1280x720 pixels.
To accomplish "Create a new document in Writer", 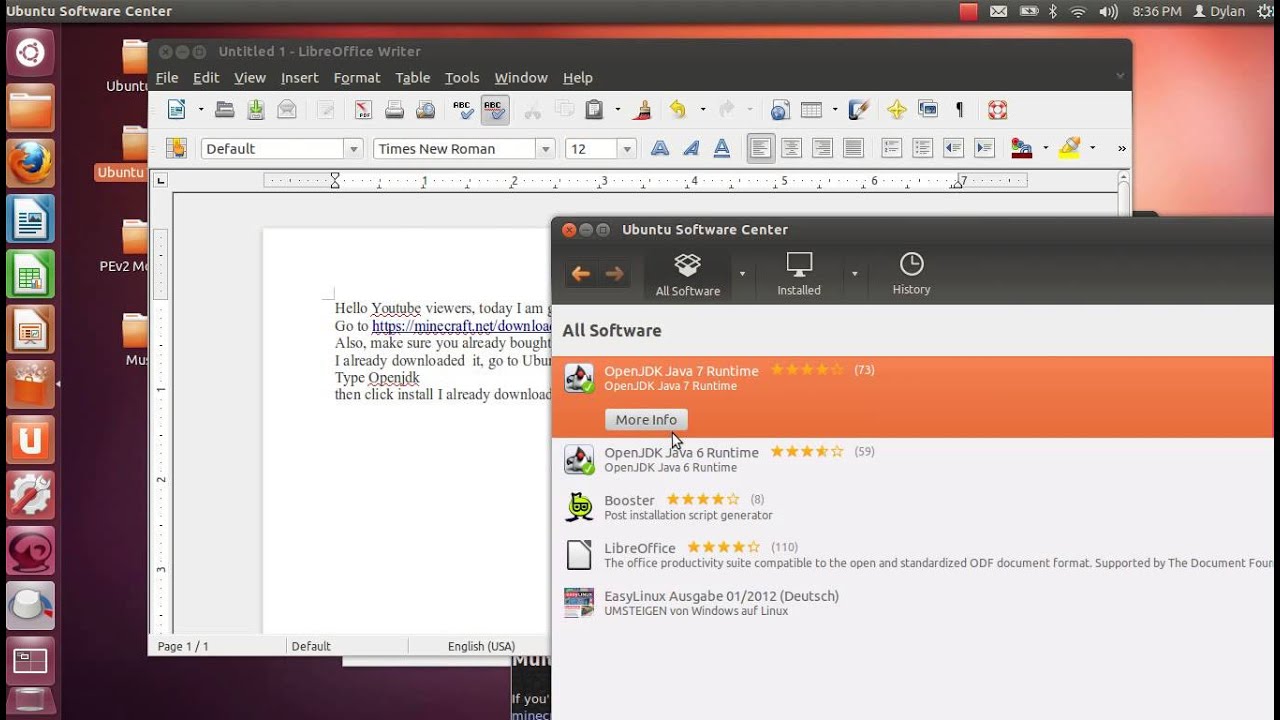I will click(x=177, y=110).
